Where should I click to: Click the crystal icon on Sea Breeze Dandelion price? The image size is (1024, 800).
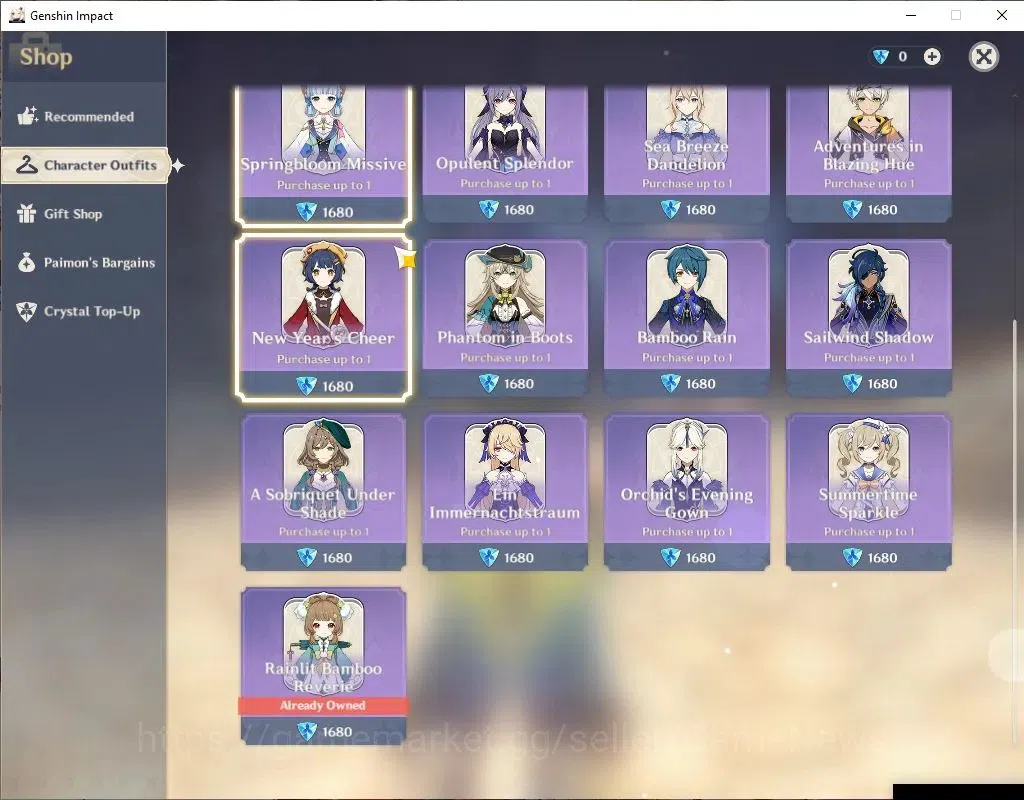tap(670, 210)
